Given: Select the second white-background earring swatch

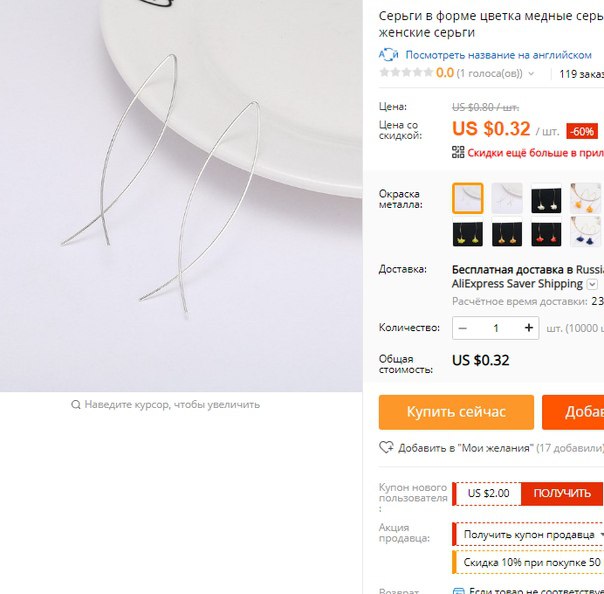Looking at the screenshot, I should tap(507, 198).
